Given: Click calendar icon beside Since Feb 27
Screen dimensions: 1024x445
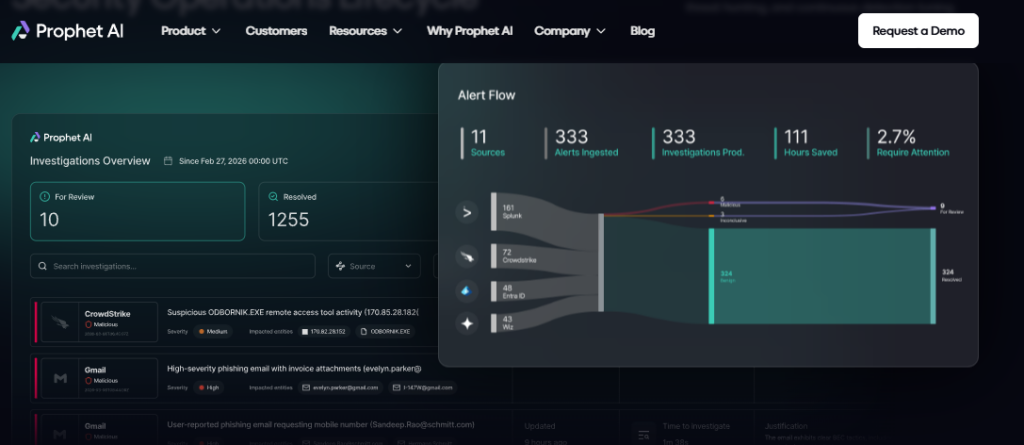Looking at the screenshot, I should click(x=168, y=161).
